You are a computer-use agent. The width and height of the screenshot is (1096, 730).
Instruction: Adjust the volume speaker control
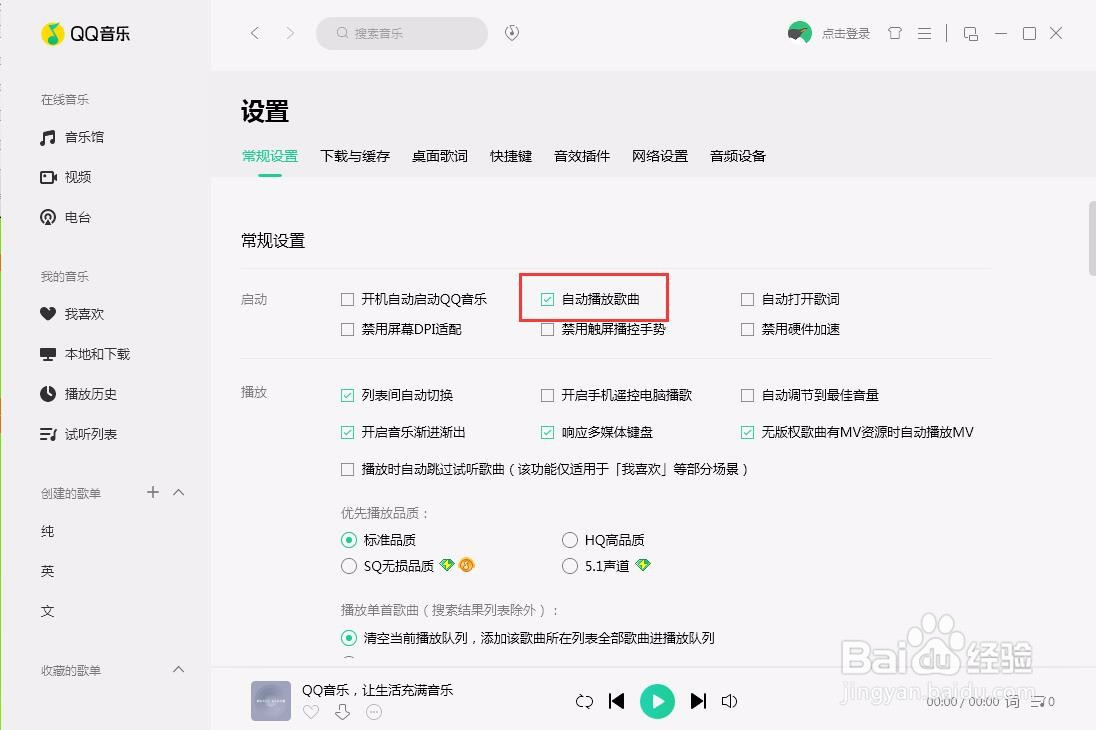729,701
